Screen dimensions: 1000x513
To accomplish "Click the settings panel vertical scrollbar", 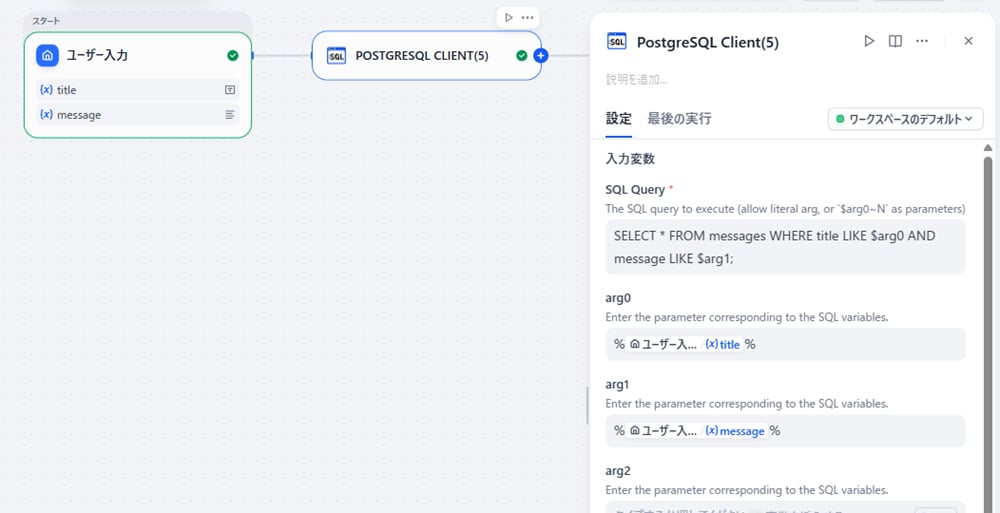I will click(988, 300).
